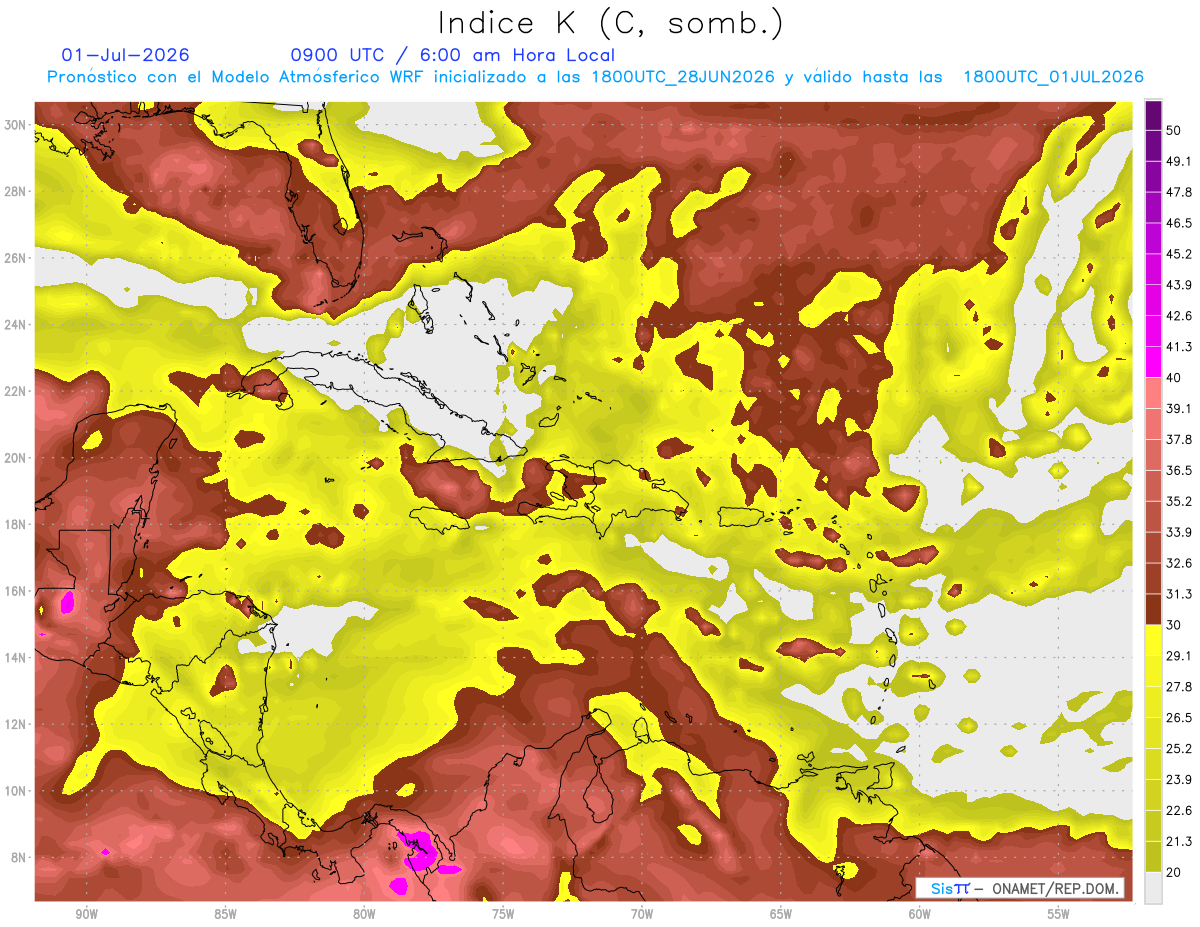1200x927 pixels.
Task: Click the colorbar value "21.3"
Action: click(1179, 842)
